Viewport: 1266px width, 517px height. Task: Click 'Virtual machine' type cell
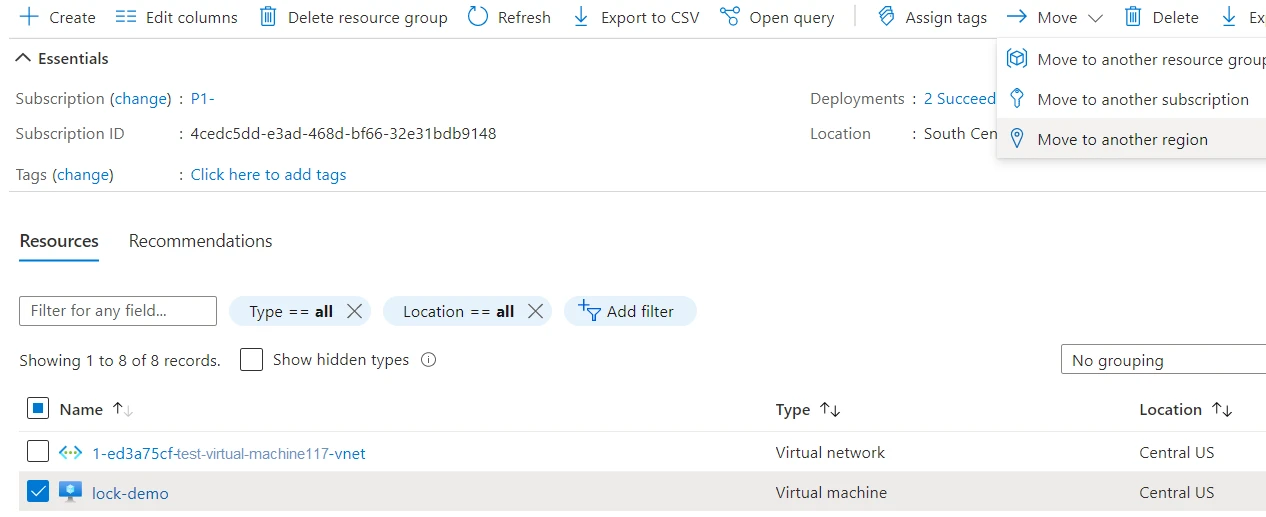pos(831,492)
